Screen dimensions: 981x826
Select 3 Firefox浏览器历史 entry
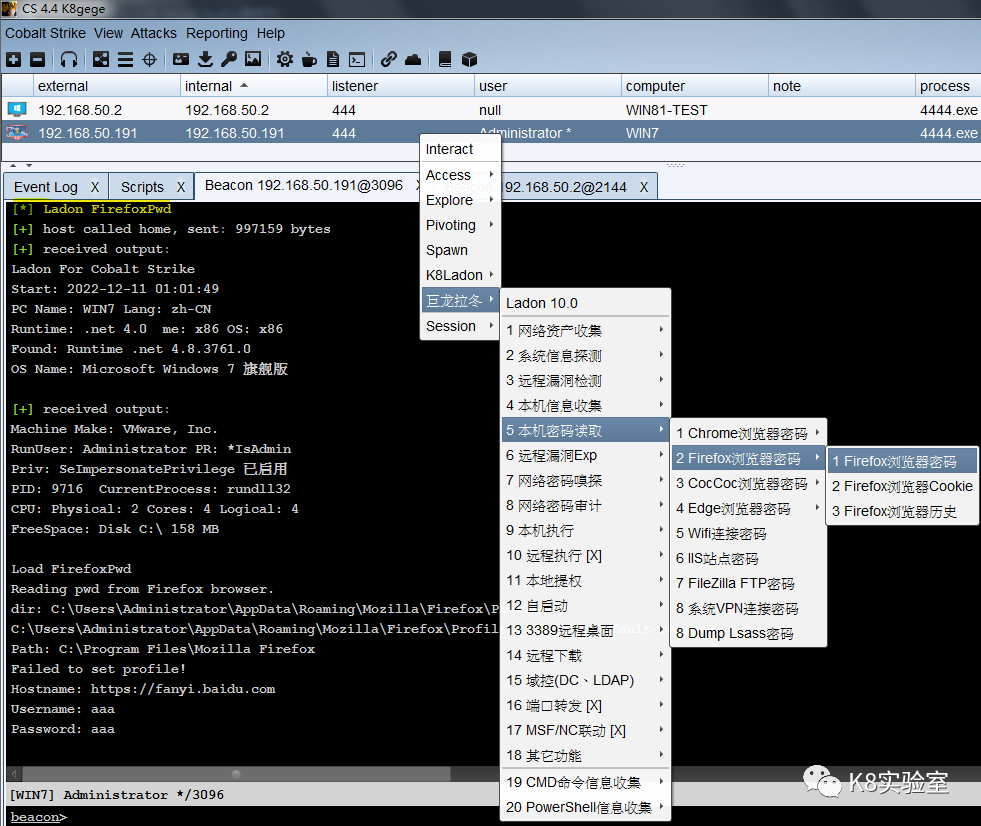(x=902, y=511)
